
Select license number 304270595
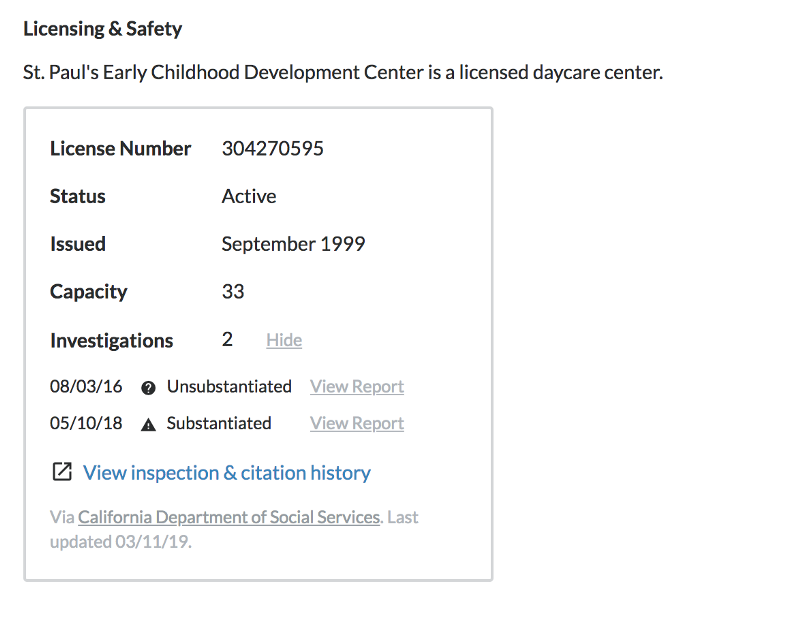pyautogui.click(x=272, y=149)
